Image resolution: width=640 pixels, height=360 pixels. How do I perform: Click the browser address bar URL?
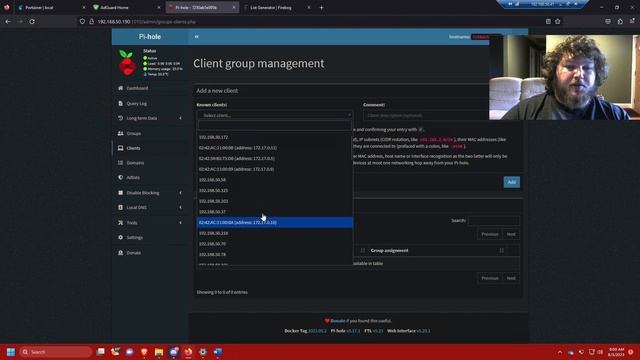147,22
